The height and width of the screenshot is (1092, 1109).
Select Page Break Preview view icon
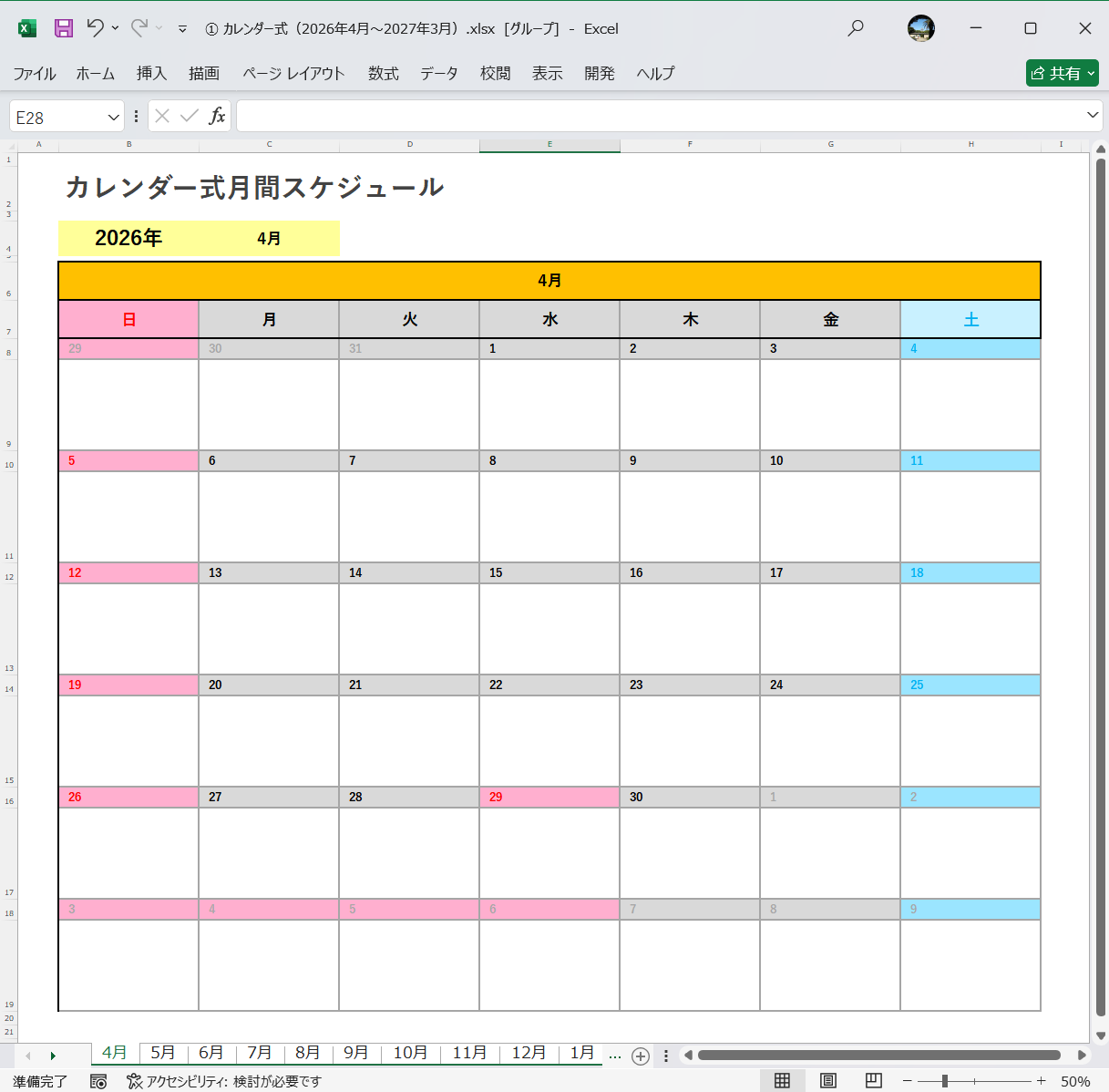click(872, 1079)
